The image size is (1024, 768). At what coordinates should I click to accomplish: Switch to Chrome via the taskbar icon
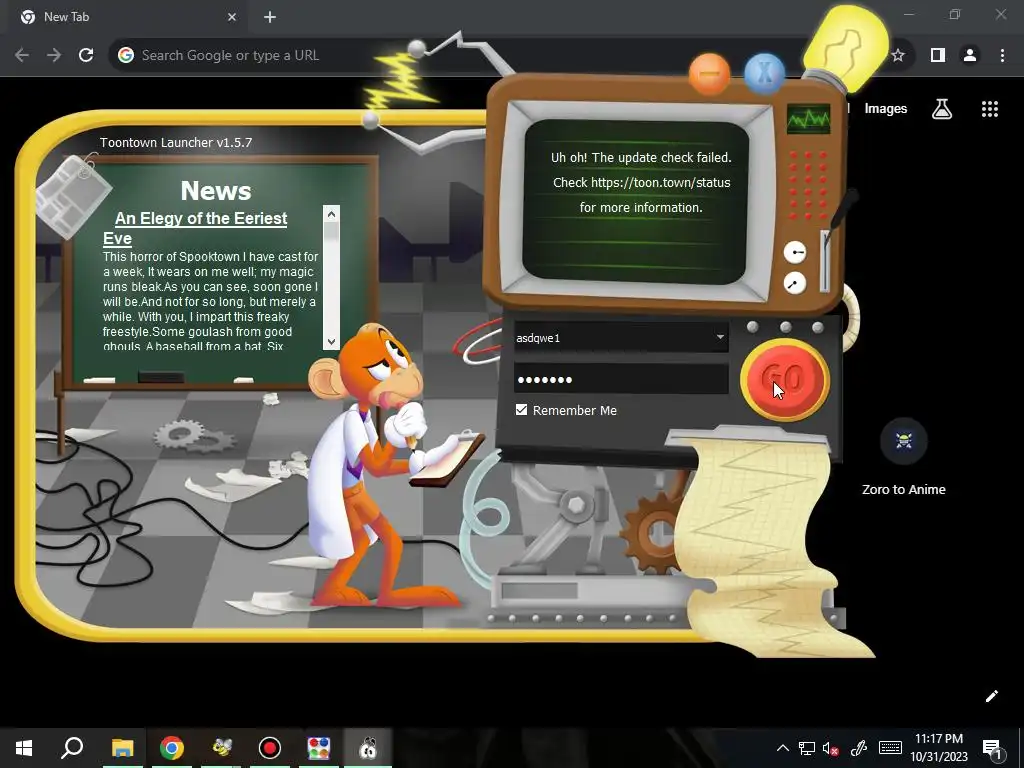point(171,748)
